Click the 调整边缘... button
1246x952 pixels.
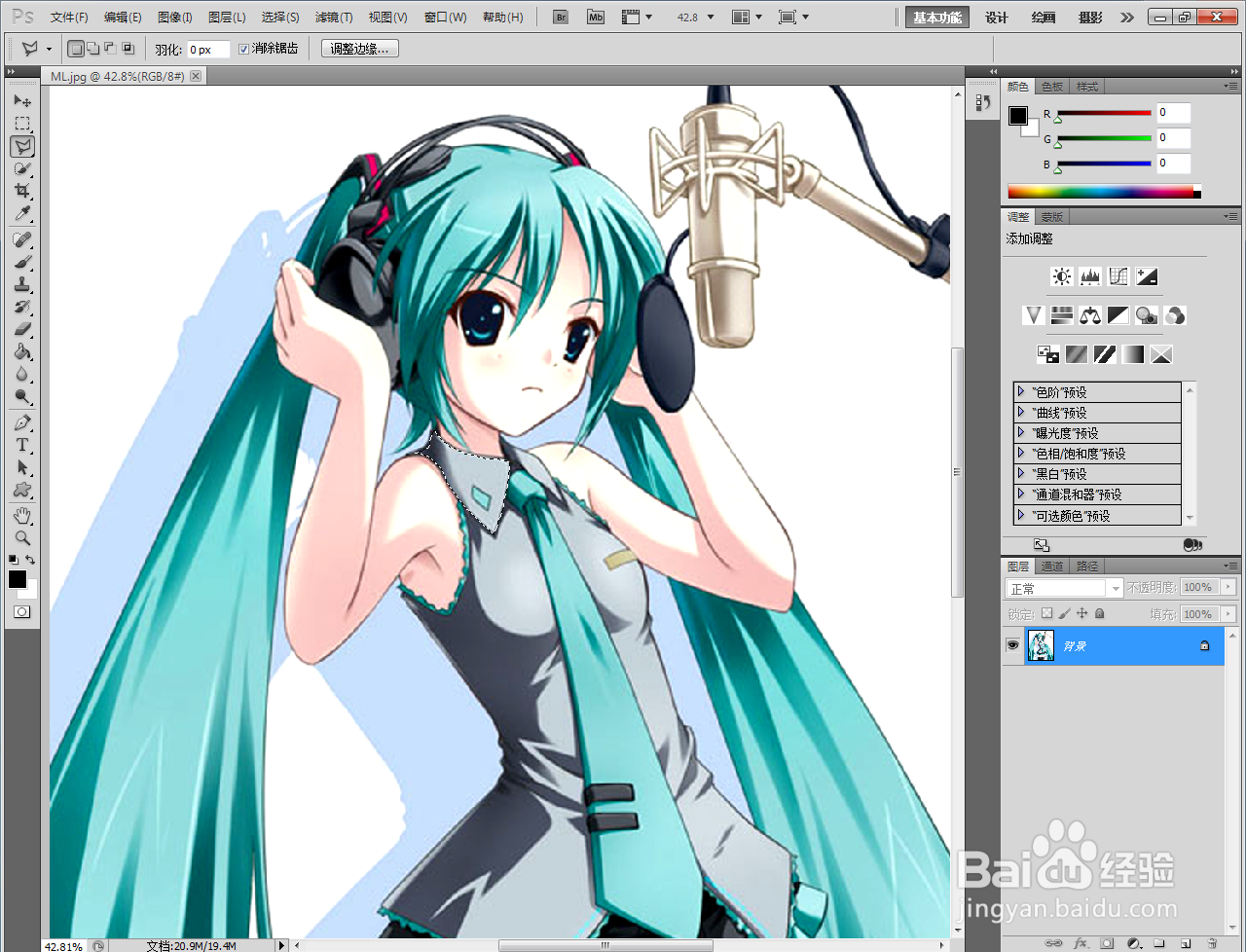(359, 49)
